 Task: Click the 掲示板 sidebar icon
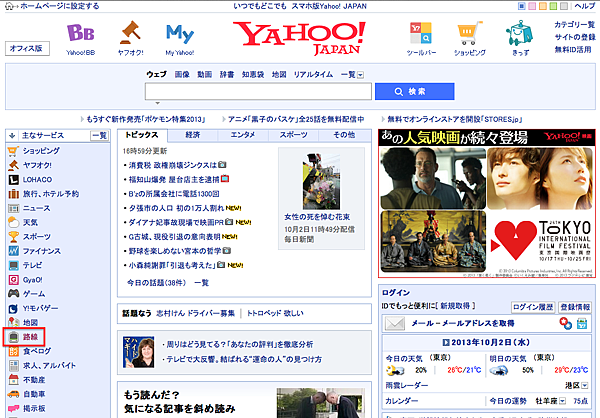(13, 408)
